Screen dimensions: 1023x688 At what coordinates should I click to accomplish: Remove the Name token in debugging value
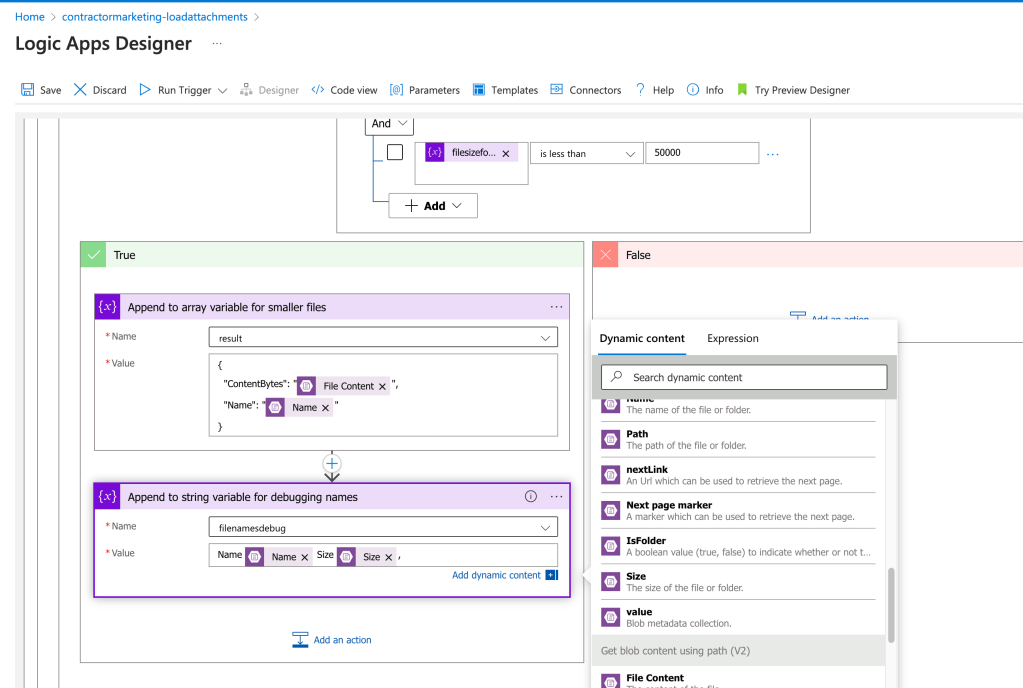(305, 558)
